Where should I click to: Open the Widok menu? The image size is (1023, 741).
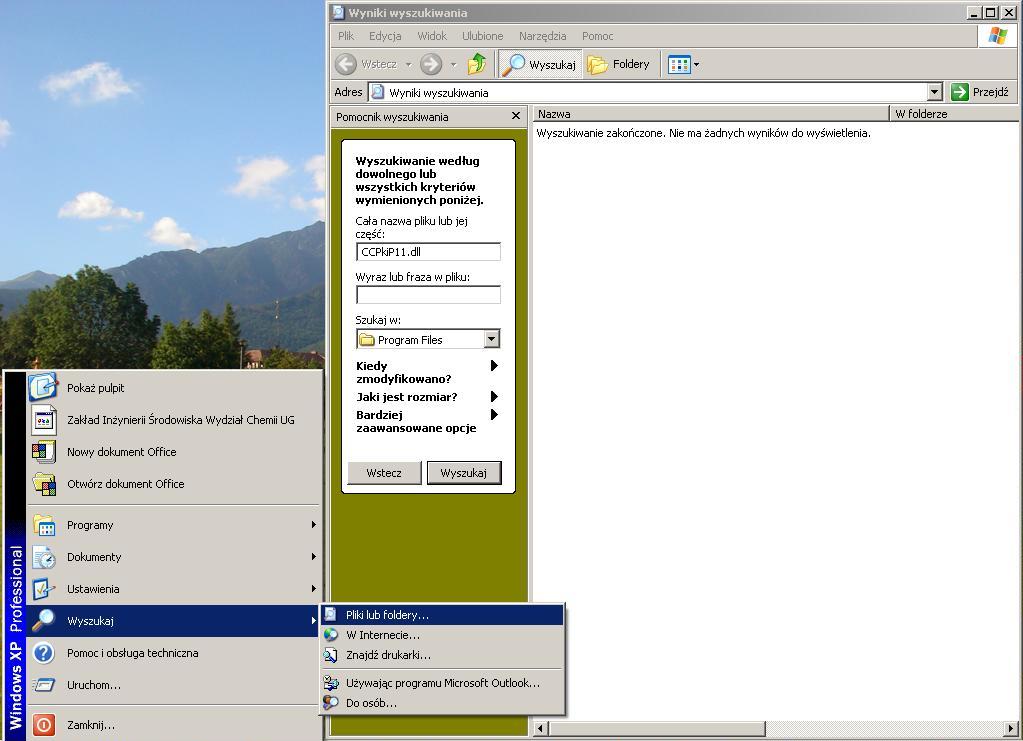coord(432,36)
